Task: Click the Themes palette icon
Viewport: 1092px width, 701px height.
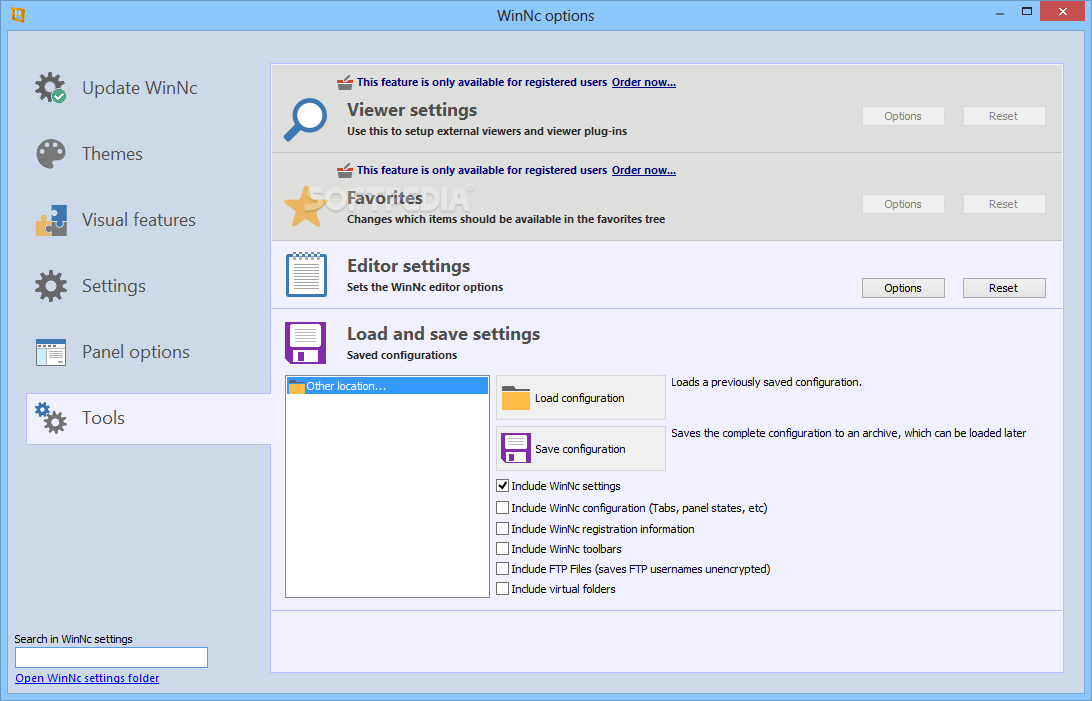Action: pyautogui.click(x=51, y=154)
